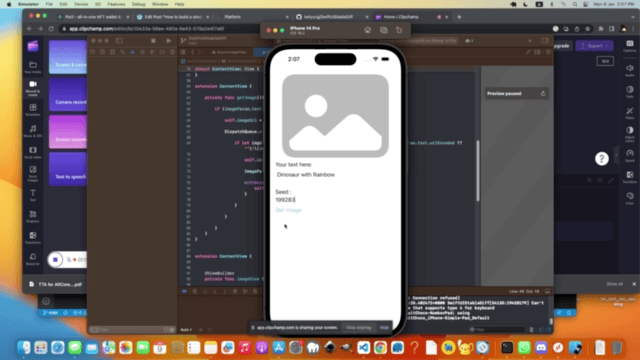Open Your media in Clipchamp sidebar
This screenshot has height=360, width=640.
click(x=33, y=67)
